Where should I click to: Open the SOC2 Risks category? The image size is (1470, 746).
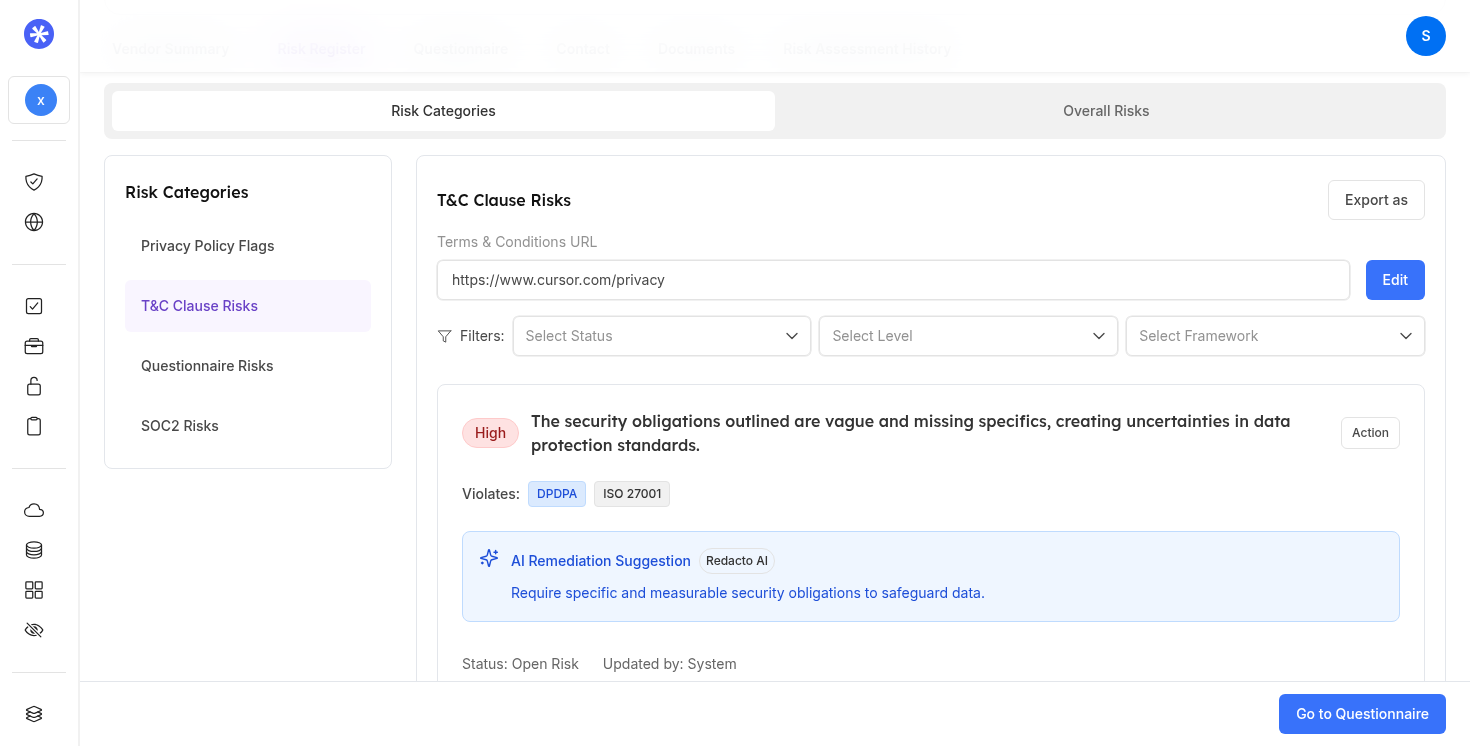(180, 426)
